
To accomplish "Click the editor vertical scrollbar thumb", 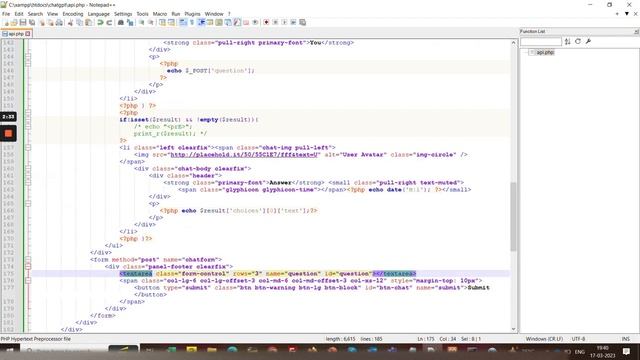I will [x=513, y=216].
